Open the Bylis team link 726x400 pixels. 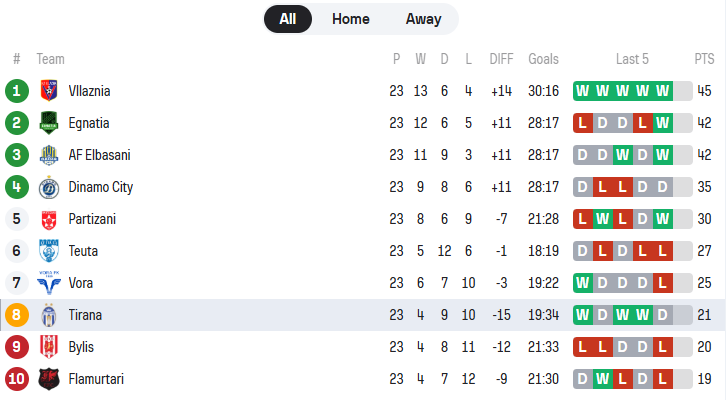coord(82,347)
